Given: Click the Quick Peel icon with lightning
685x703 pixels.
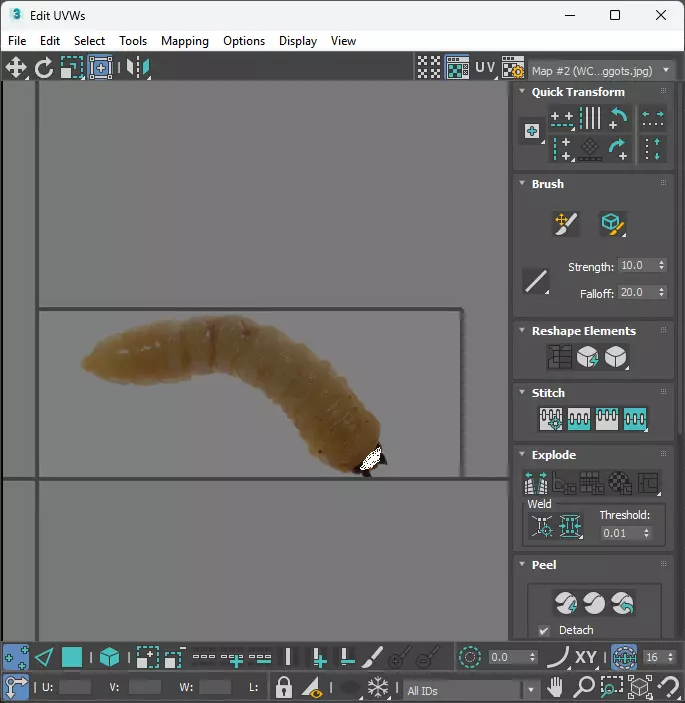Looking at the screenshot, I should 566,603.
